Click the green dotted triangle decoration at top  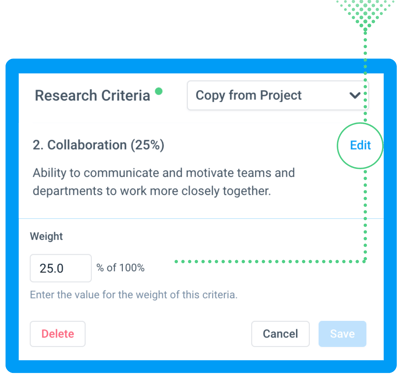pos(366,13)
